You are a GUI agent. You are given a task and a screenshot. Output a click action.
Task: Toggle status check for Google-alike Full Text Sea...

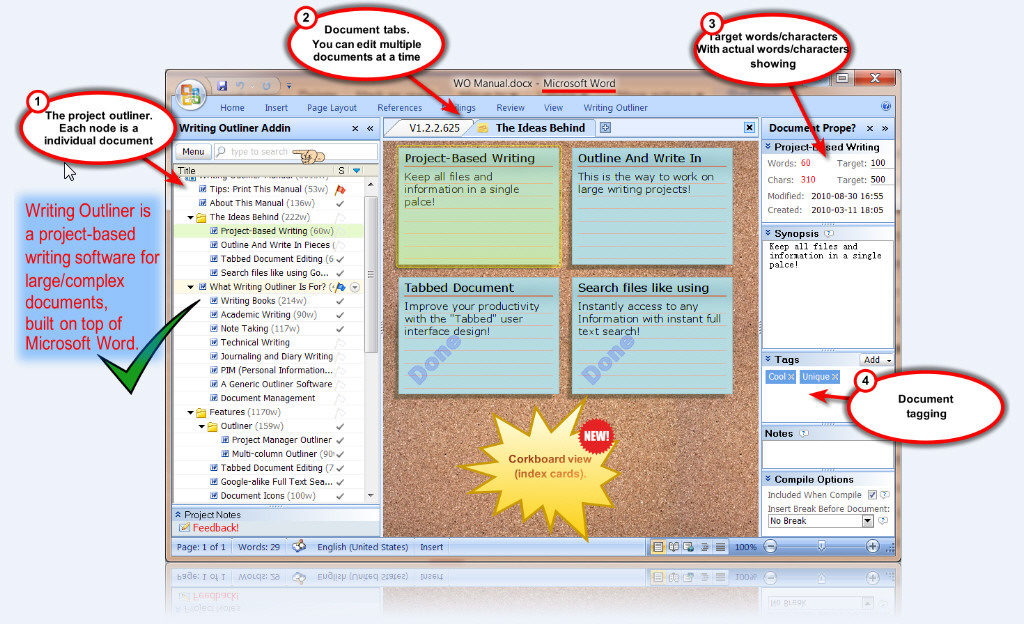point(340,482)
